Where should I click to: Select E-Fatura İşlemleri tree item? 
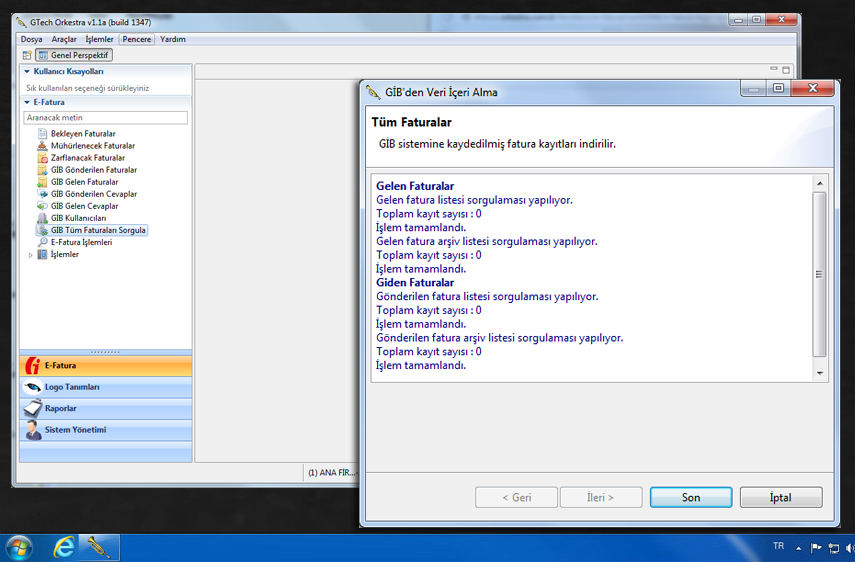tap(81, 242)
